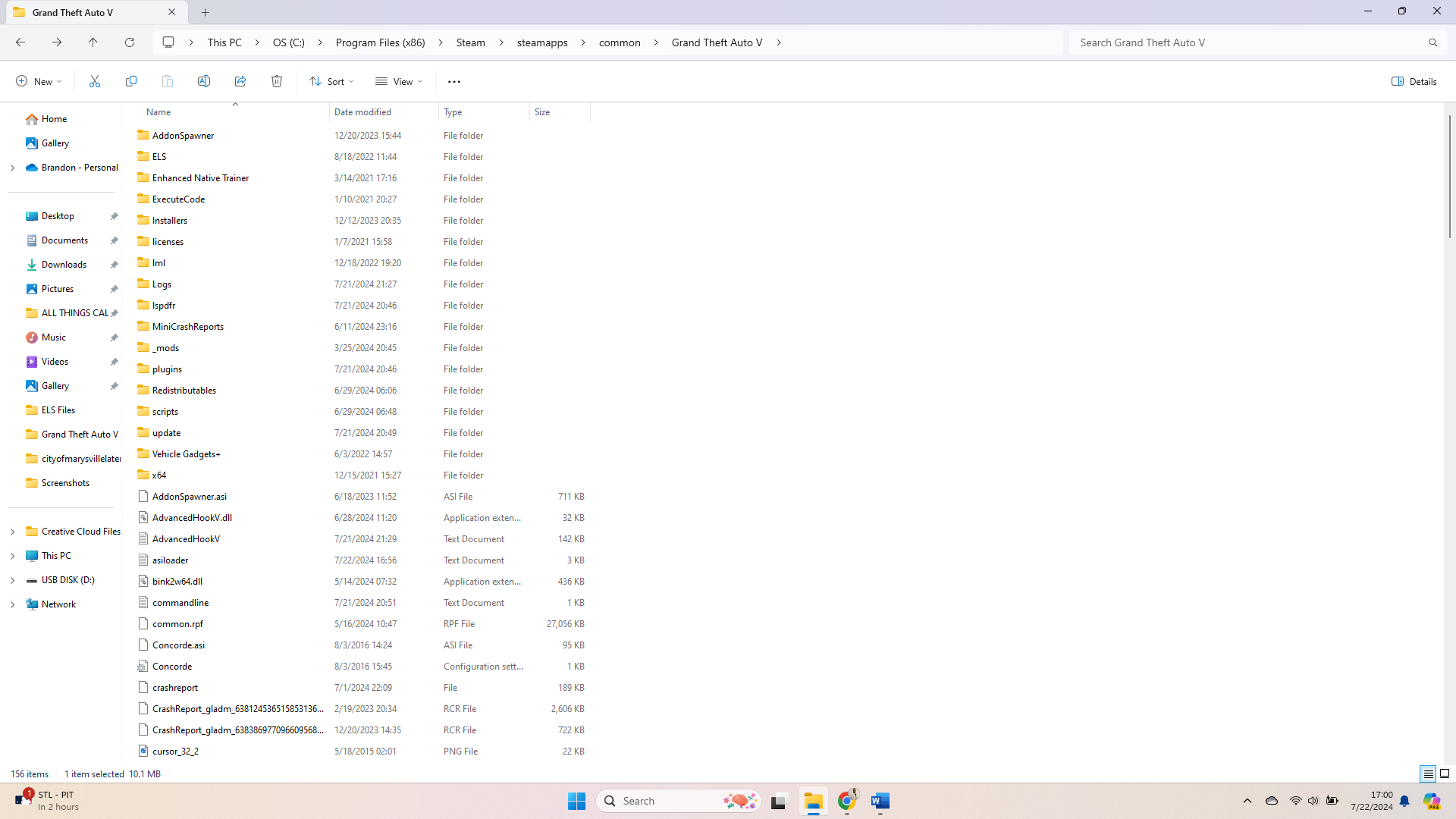Viewport: 1456px width, 819px height.
Task: Click the steamapps breadcrumb segment
Action: 542,42
